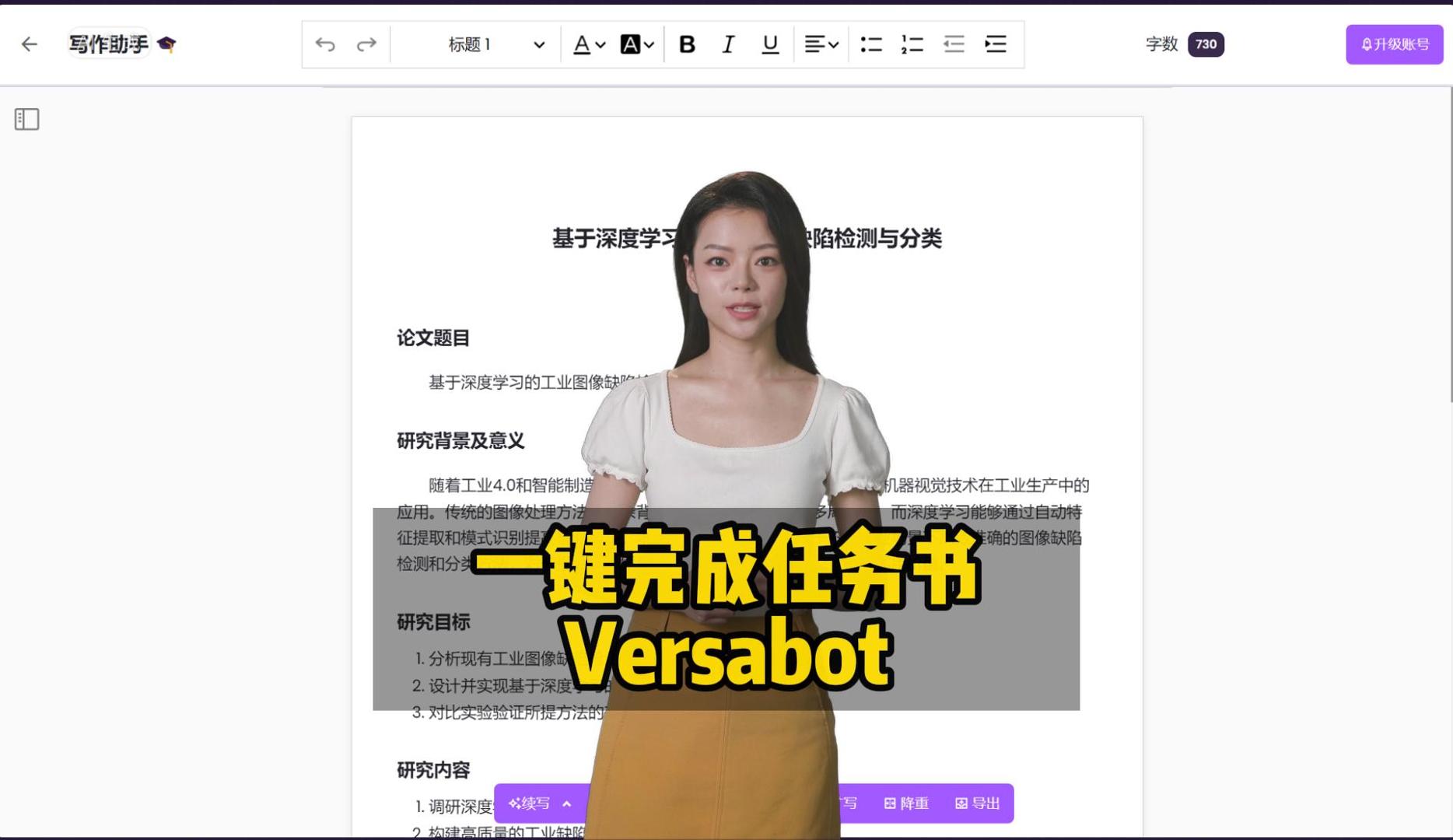
Task: Click the 导出 export button
Action: click(977, 803)
